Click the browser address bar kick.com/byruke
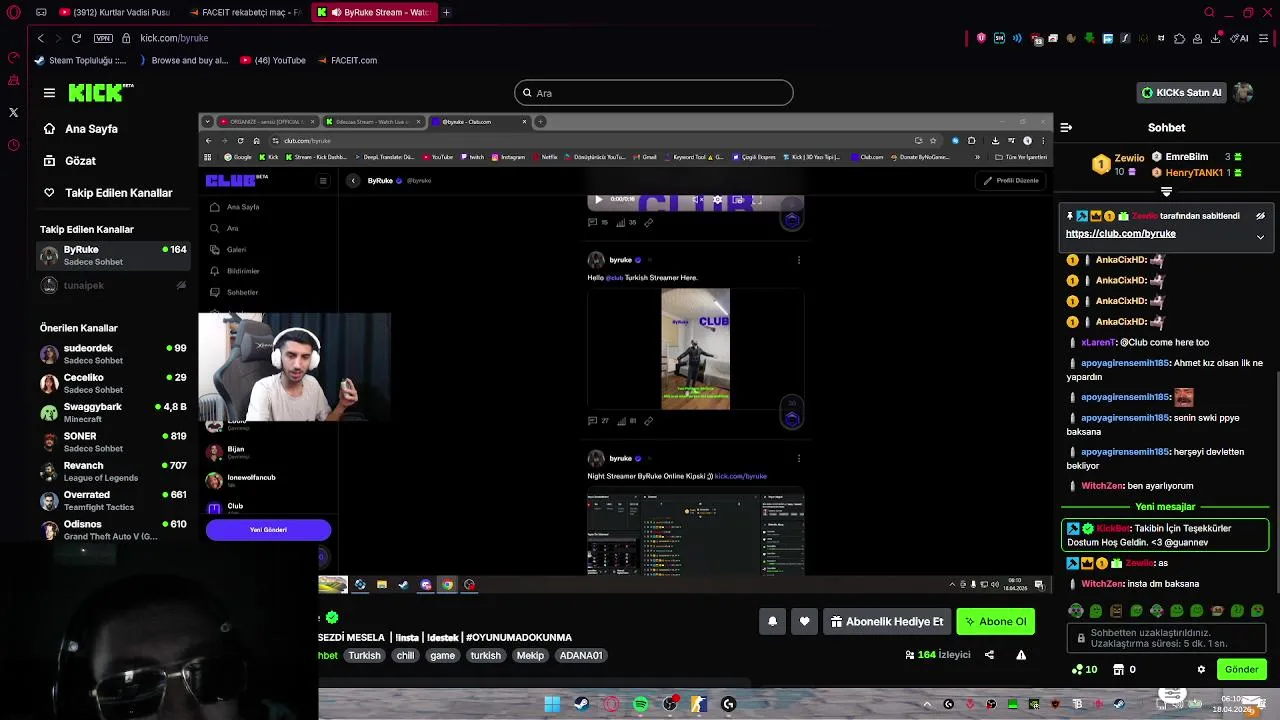Viewport: 1280px width, 720px height. tap(174, 38)
